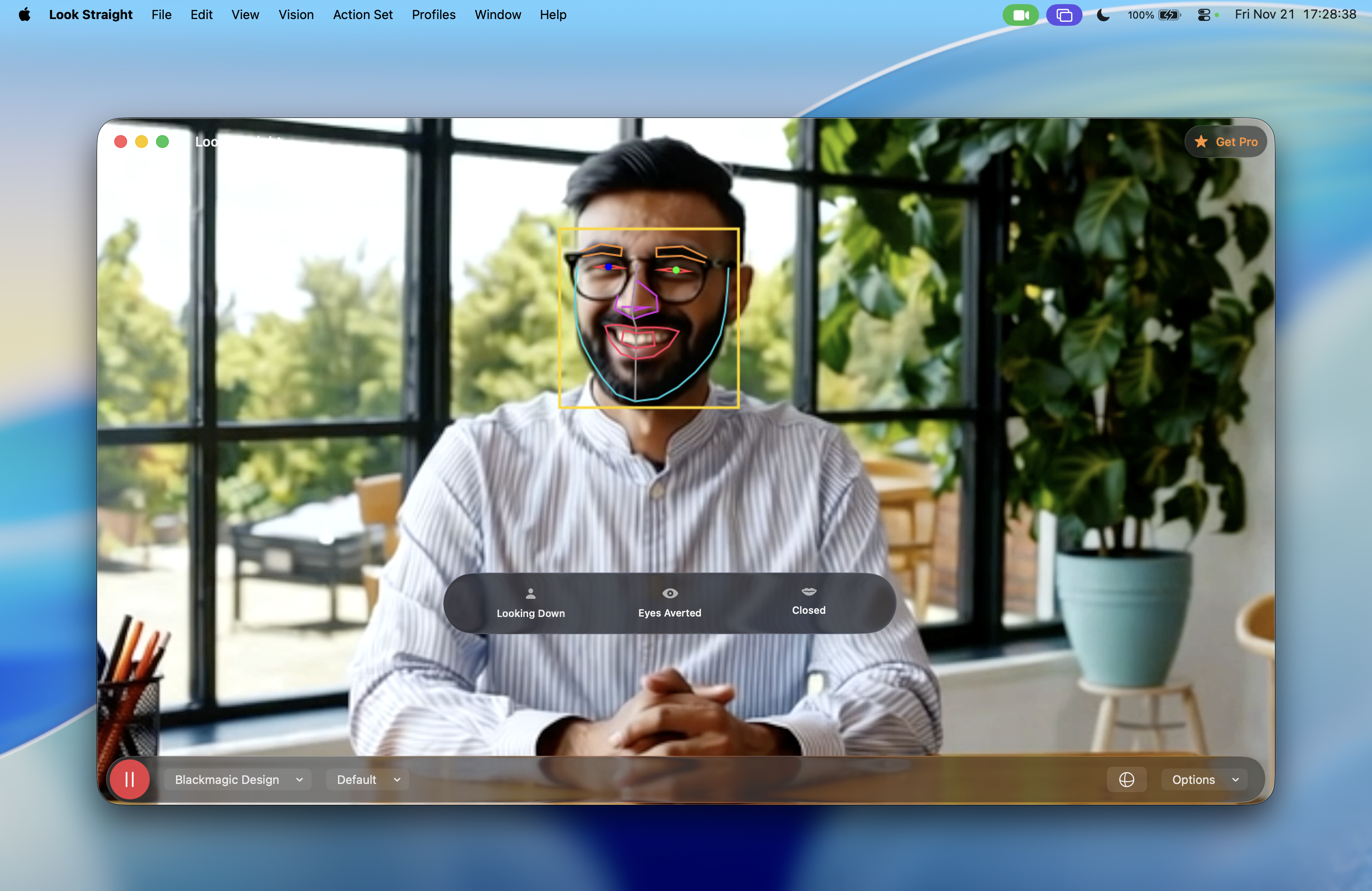Click the battery status indicator

(1168, 15)
